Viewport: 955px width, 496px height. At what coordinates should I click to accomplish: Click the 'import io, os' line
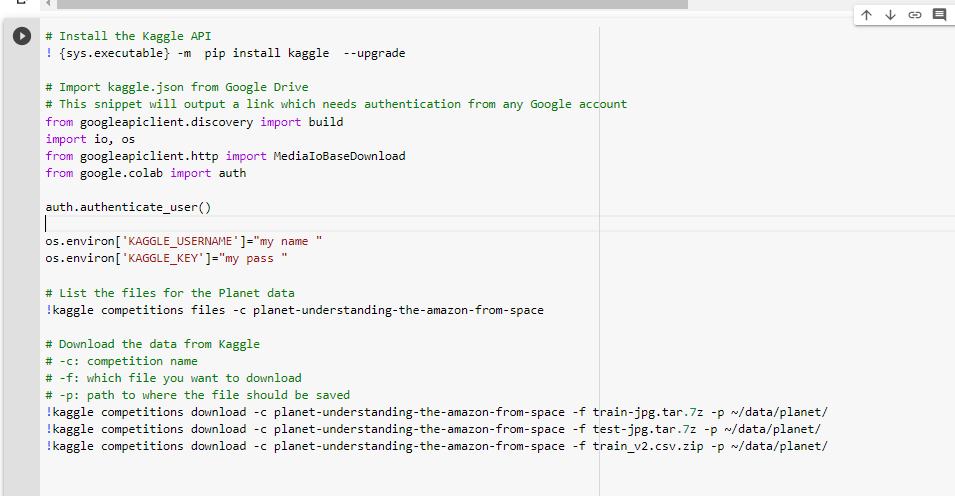point(90,139)
